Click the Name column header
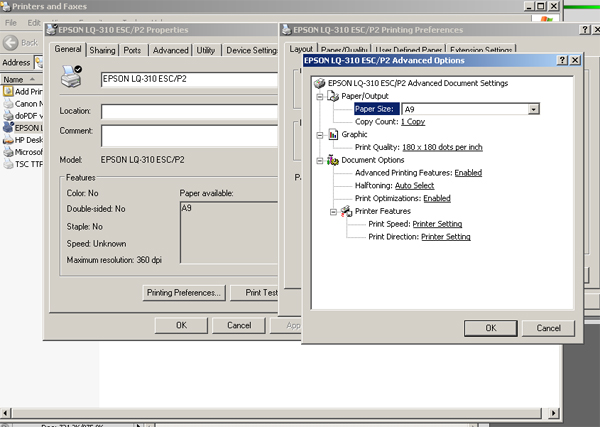The width and height of the screenshot is (600, 427). click(21, 80)
